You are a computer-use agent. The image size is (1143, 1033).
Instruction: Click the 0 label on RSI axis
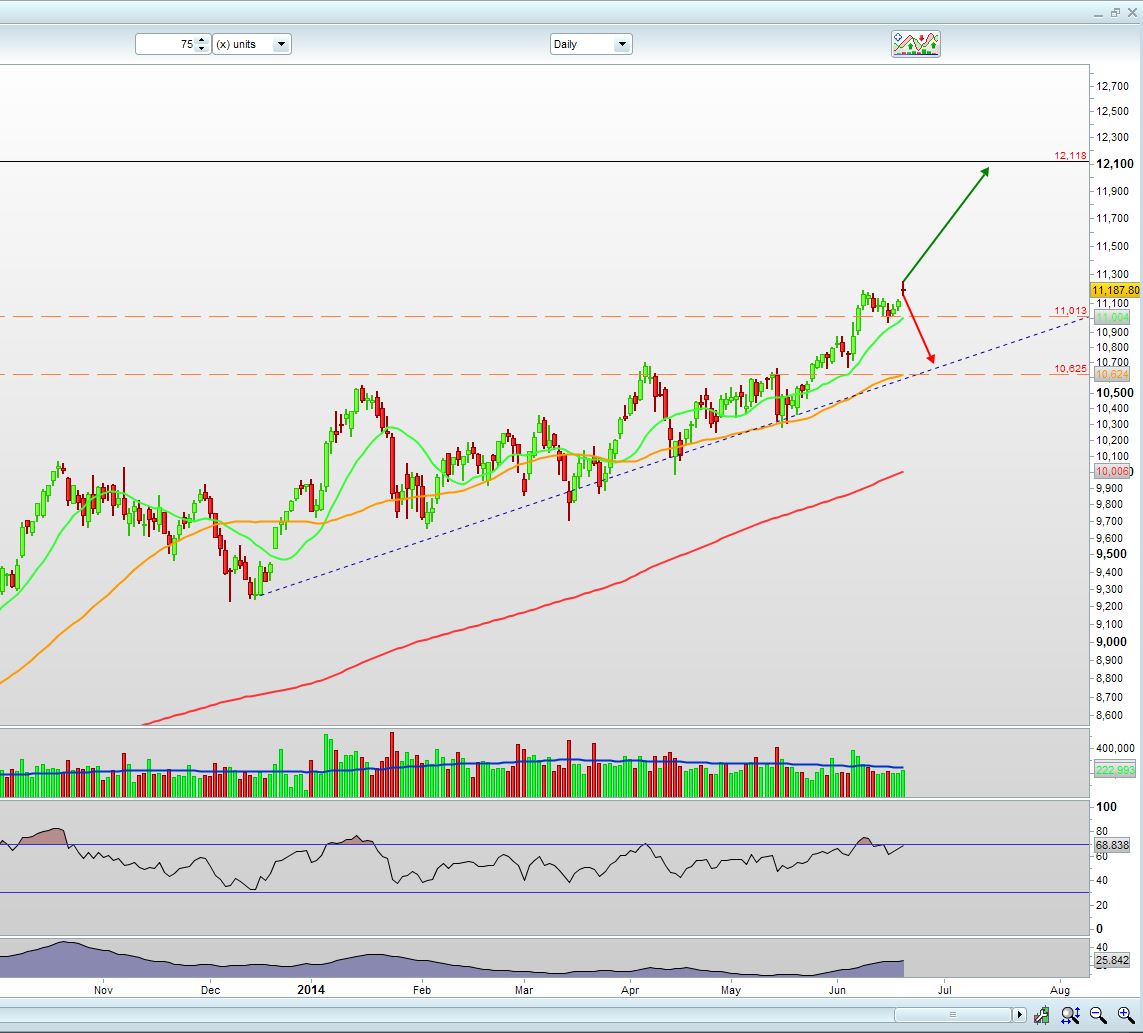(x=1100, y=929)
